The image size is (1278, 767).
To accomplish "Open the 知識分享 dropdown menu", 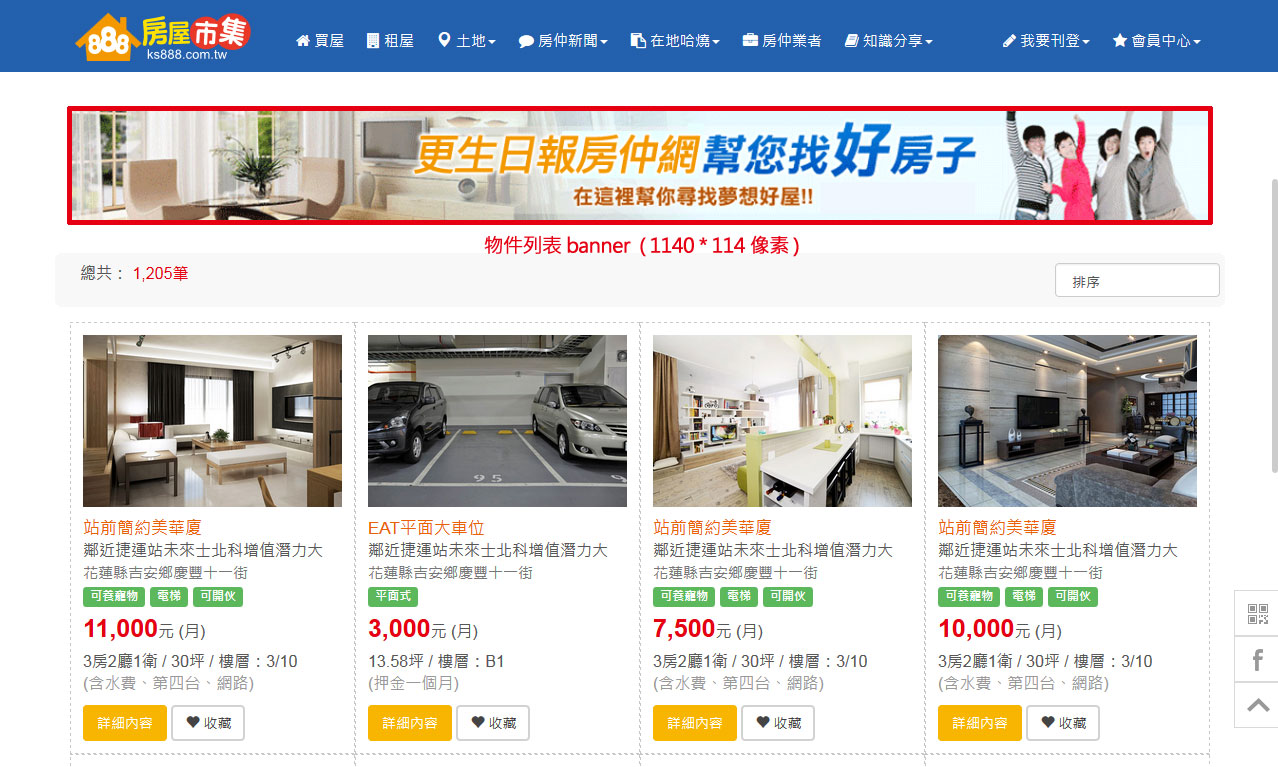I will coord(888,41).
